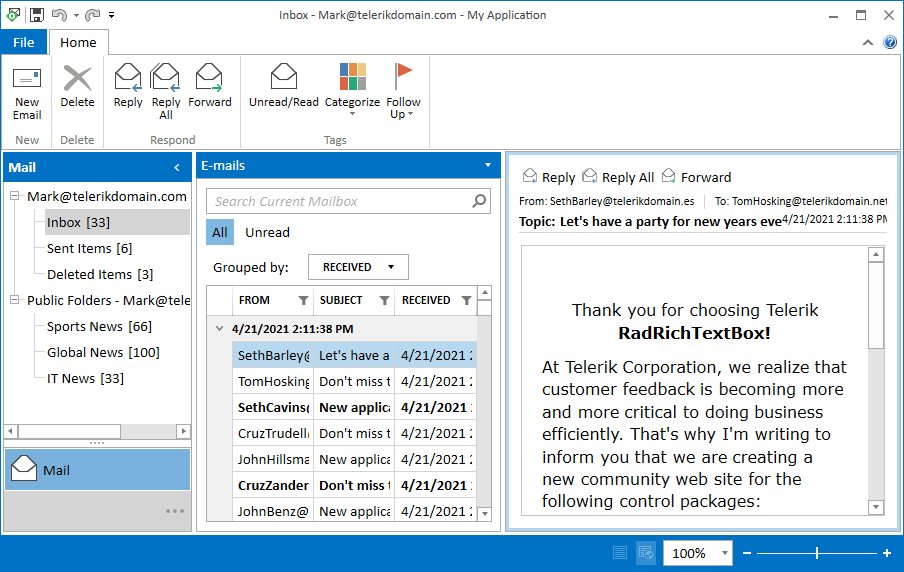The width and height of the screenshot is (904, 572).
Task: Toggle Unread/Read for the message
Action: pos(284,86)
